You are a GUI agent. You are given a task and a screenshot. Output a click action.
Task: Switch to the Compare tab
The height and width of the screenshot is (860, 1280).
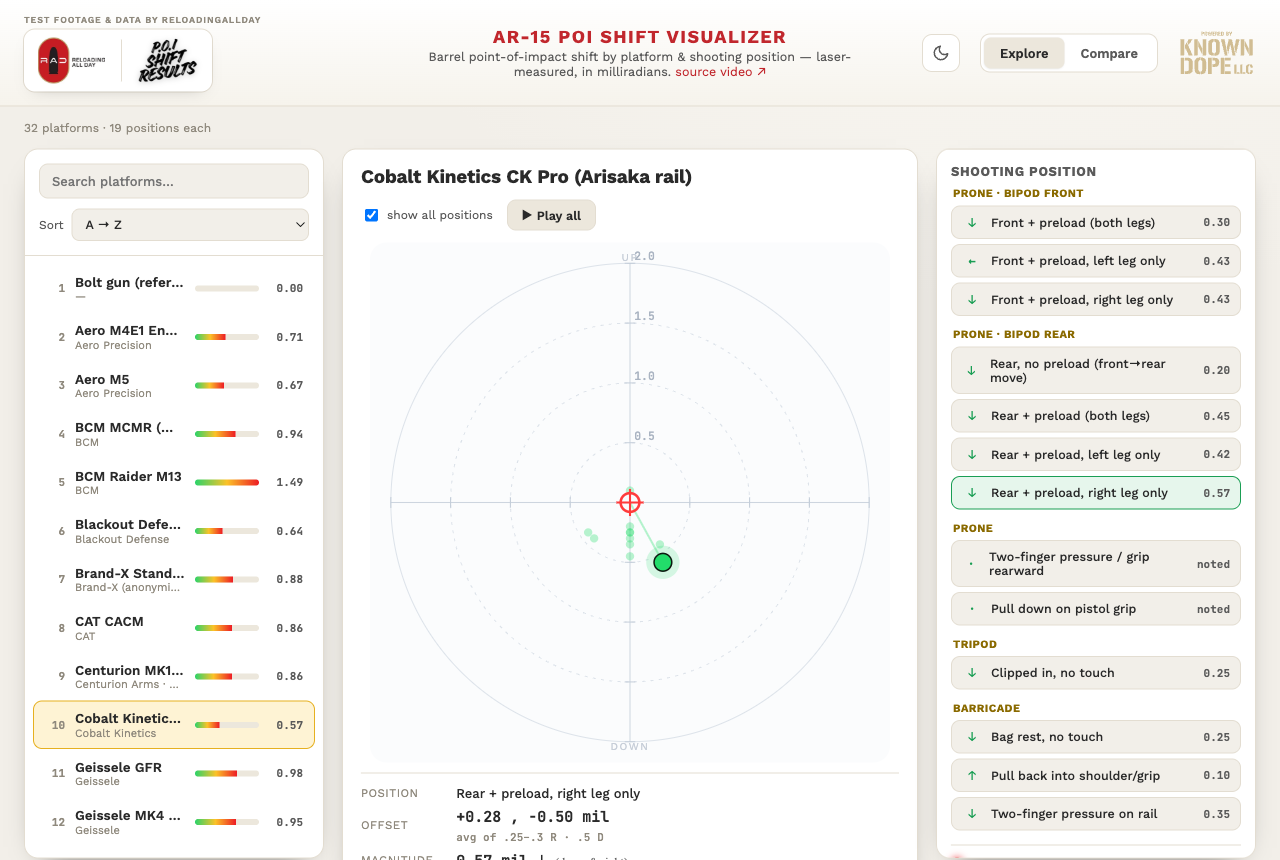[x=1109, y=53]
